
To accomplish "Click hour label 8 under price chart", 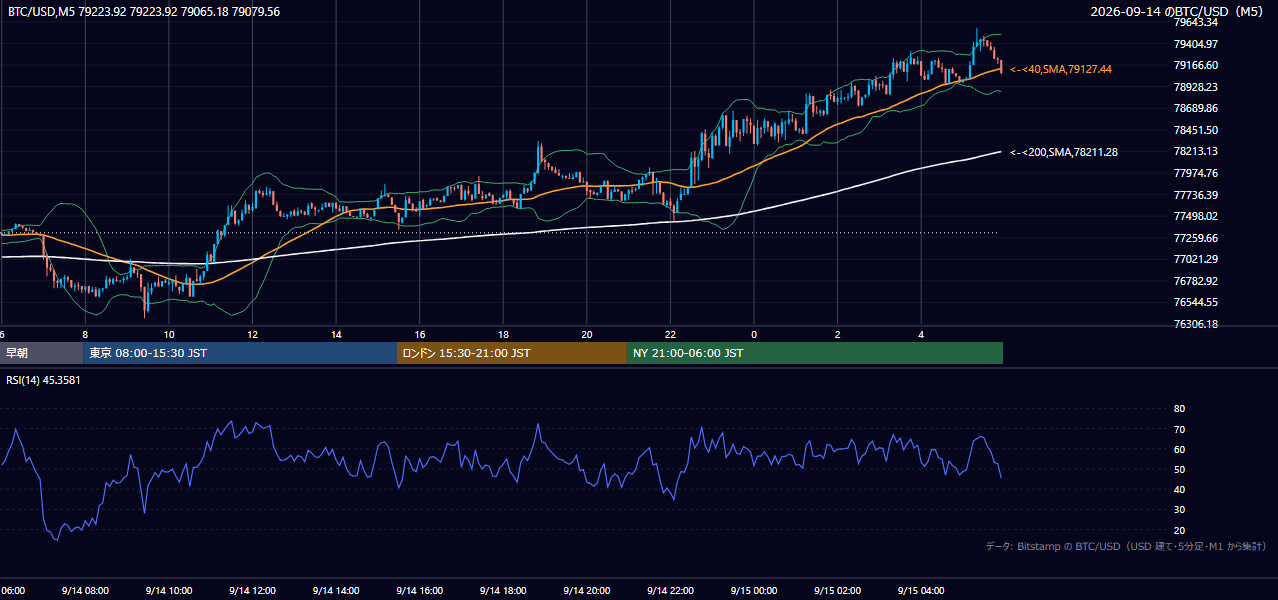I will coord(85,334).
